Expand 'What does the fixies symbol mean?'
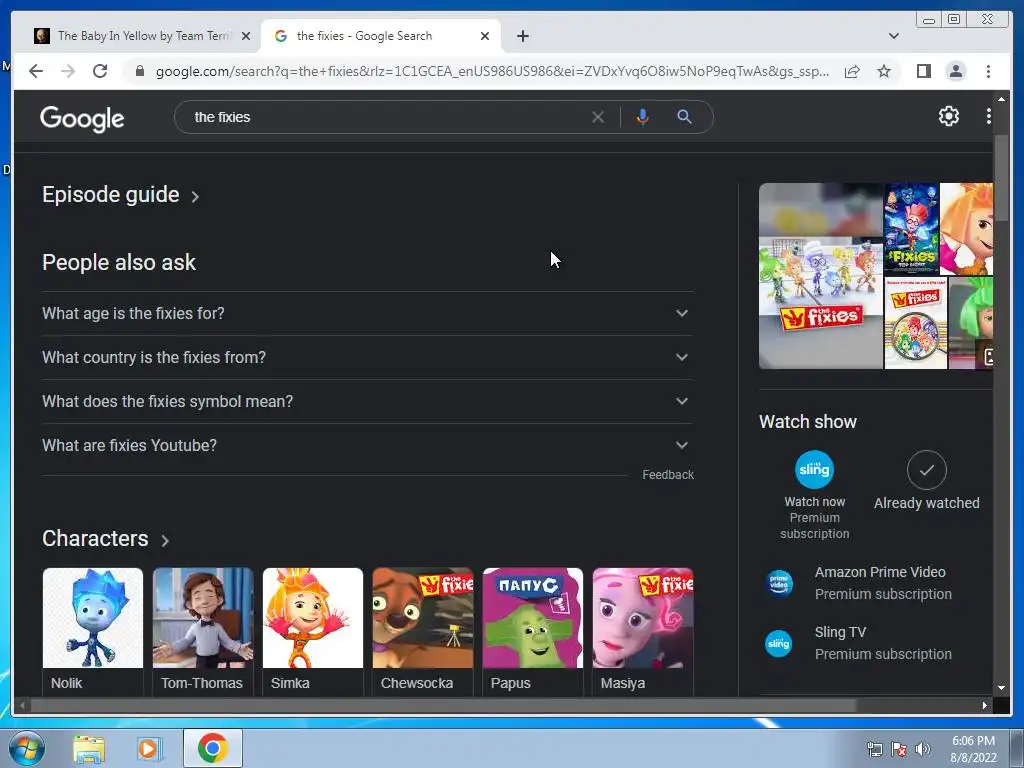The image size is (1024, 768). click(366, 401)
